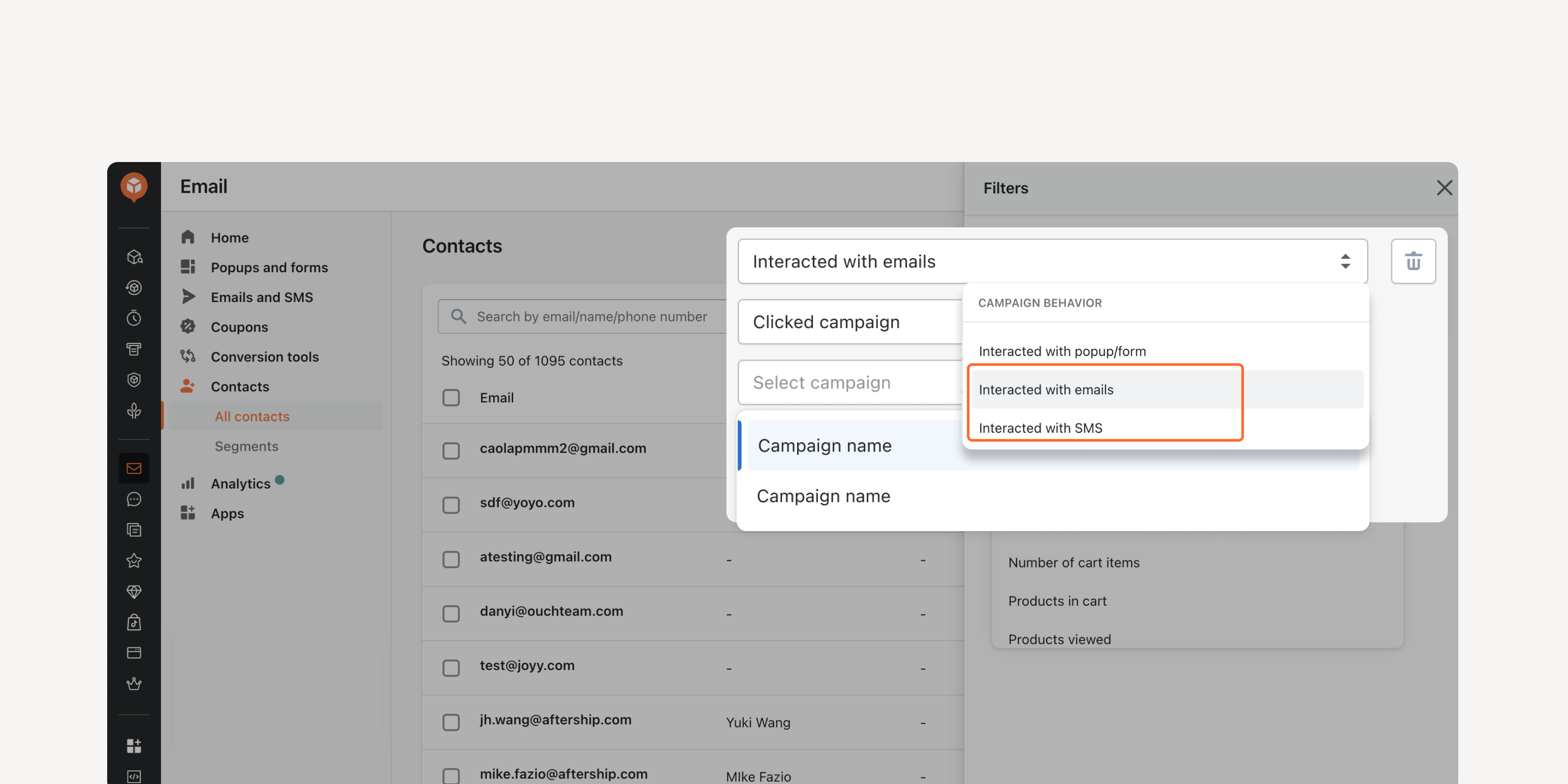Screen dimensions: 1568x784
Task: Tick the checkbox for sdf@yoyo.com
Action: [451, 504]
